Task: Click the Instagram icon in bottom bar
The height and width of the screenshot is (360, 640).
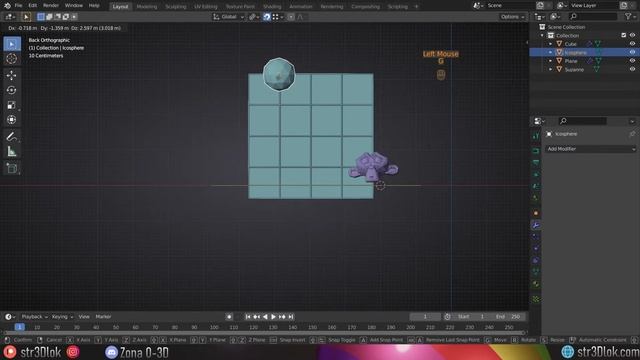Action: 73,352
